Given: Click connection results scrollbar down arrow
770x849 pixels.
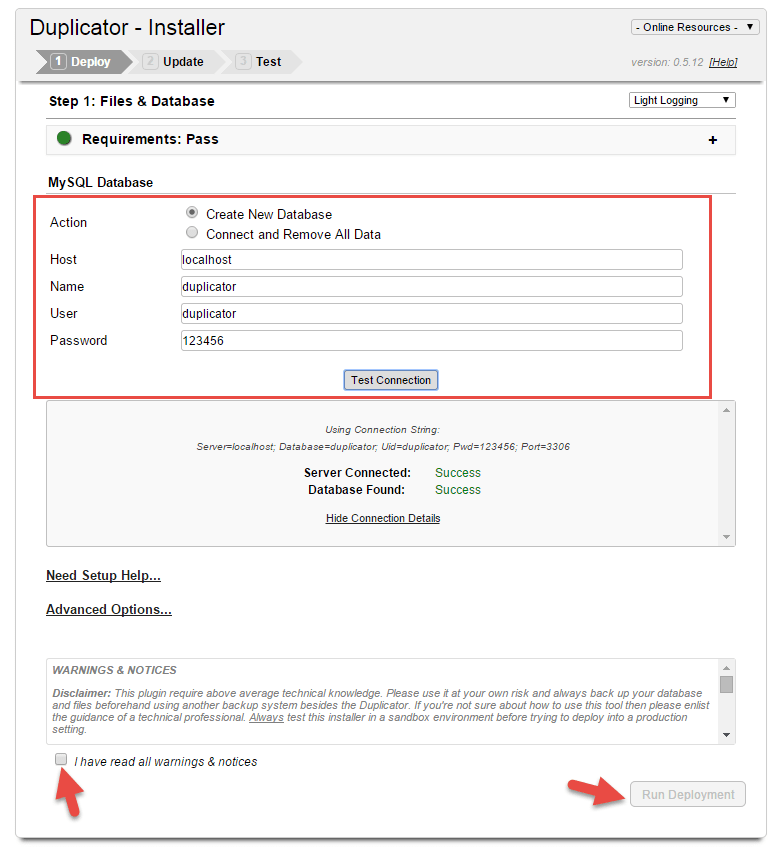Looking at the screenshot, I should 726,537.
